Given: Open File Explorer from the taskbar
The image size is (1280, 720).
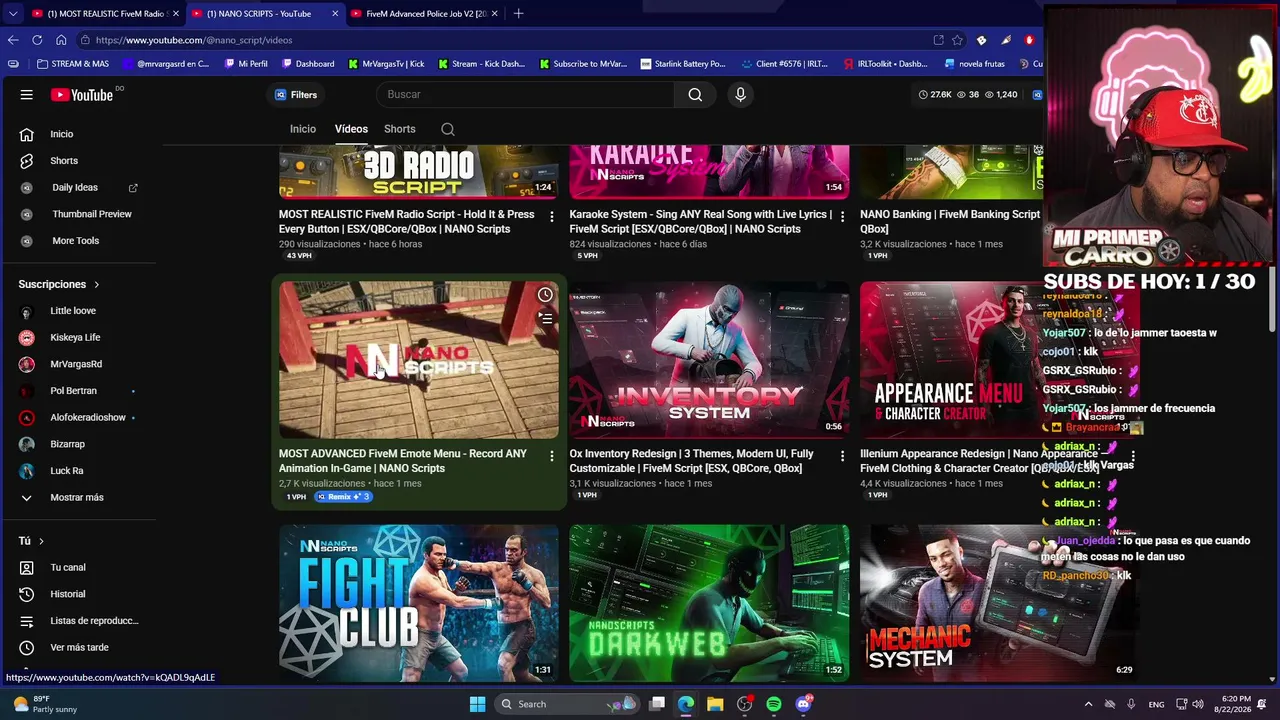Looking at the screenshot, I should click(x=715, y=704).
